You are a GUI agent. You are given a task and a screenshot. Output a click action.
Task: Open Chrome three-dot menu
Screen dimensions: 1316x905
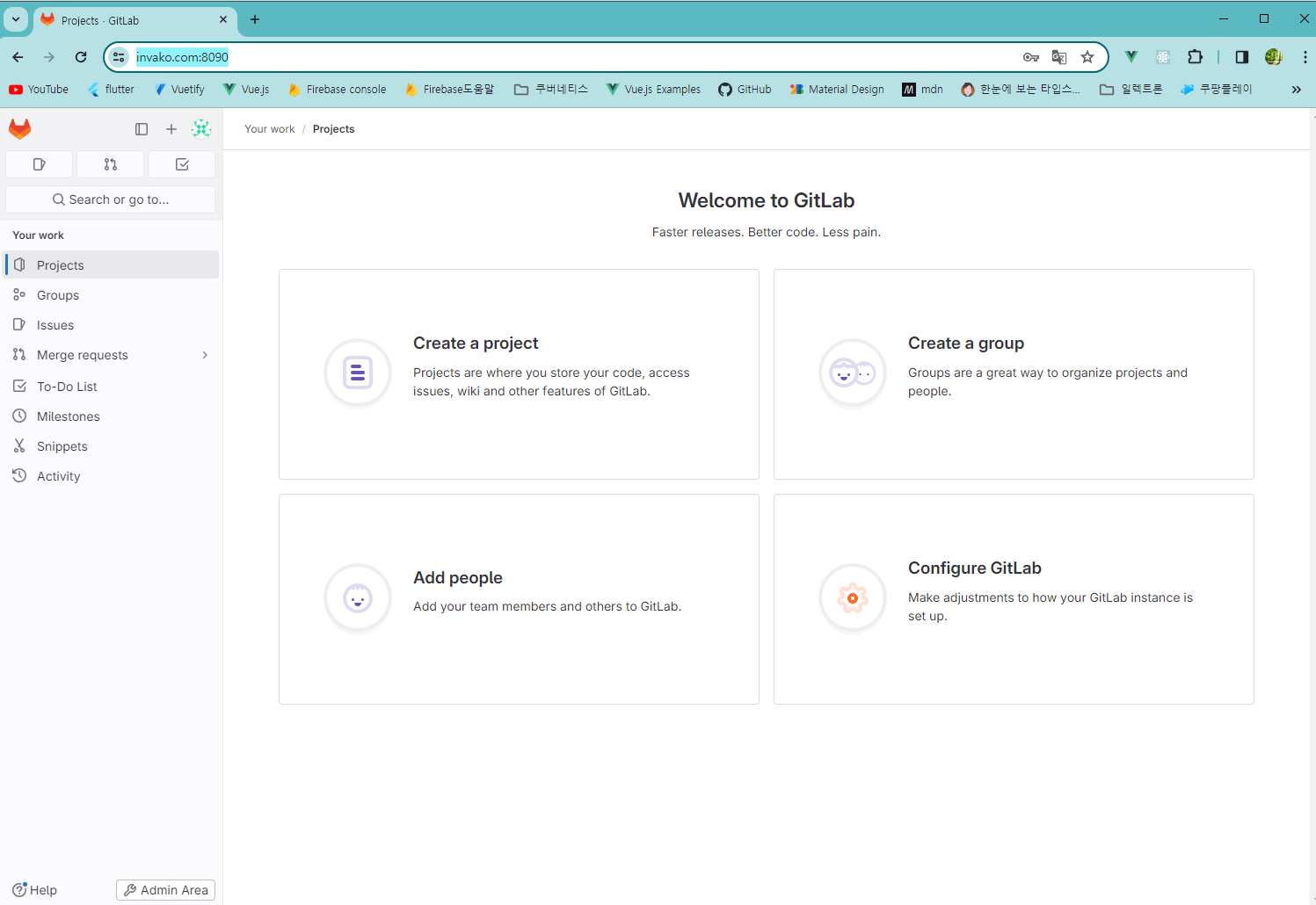[1305, 57]
